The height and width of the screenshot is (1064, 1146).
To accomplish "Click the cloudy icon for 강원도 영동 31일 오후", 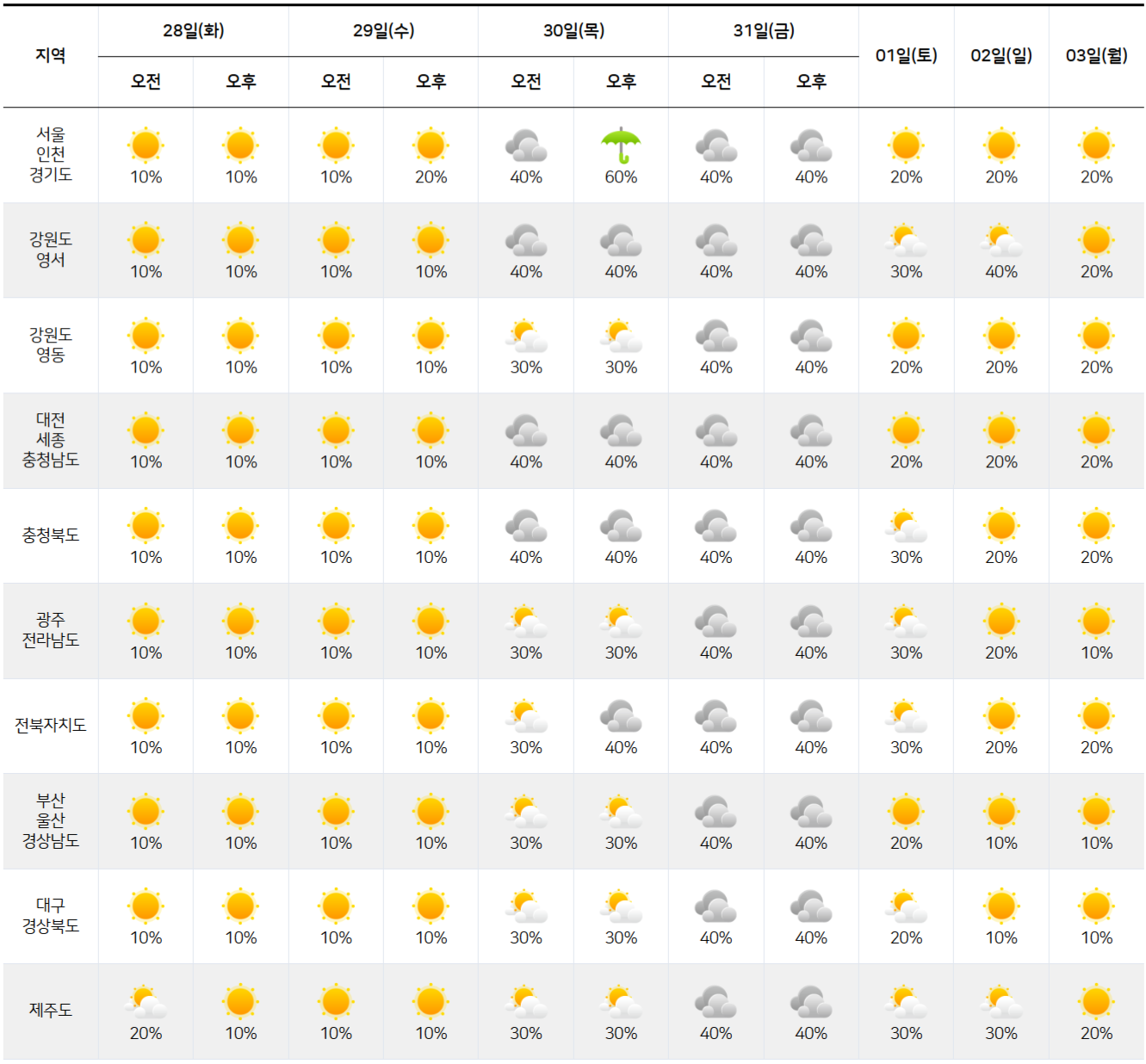I will click(811, 336).
